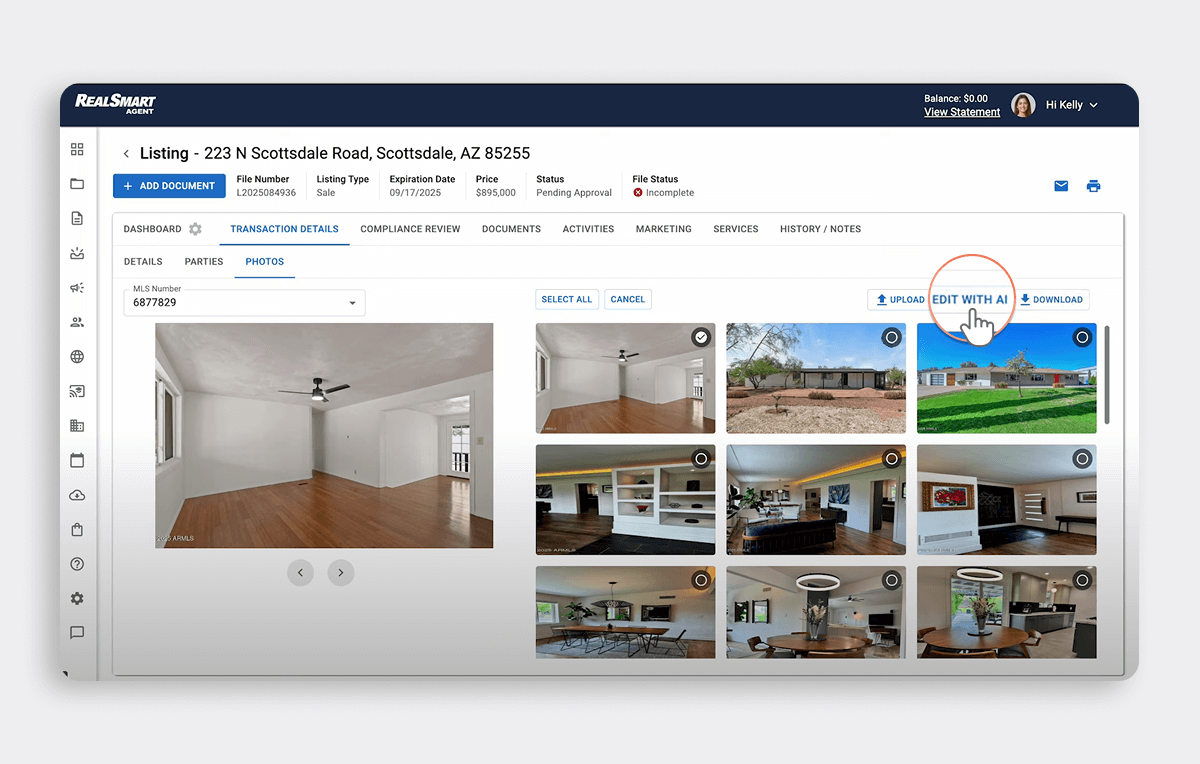Show previous photo with left arrow

point(301,573)
